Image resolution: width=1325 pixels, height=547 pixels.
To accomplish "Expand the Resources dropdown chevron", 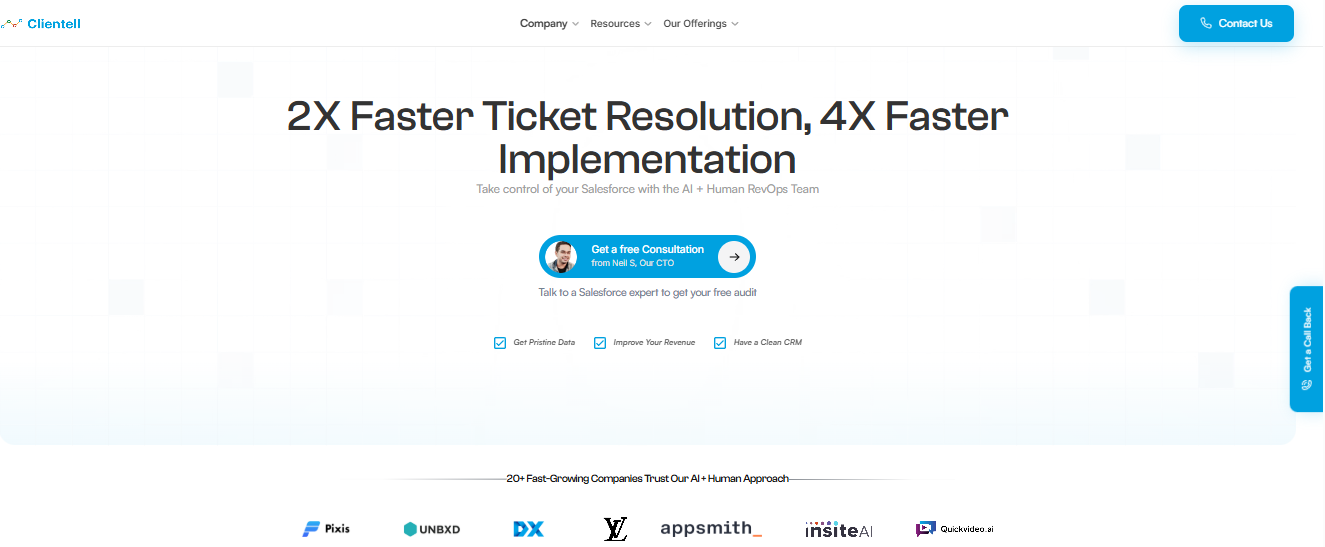I will pyautogui.click(x=648, y=24).
